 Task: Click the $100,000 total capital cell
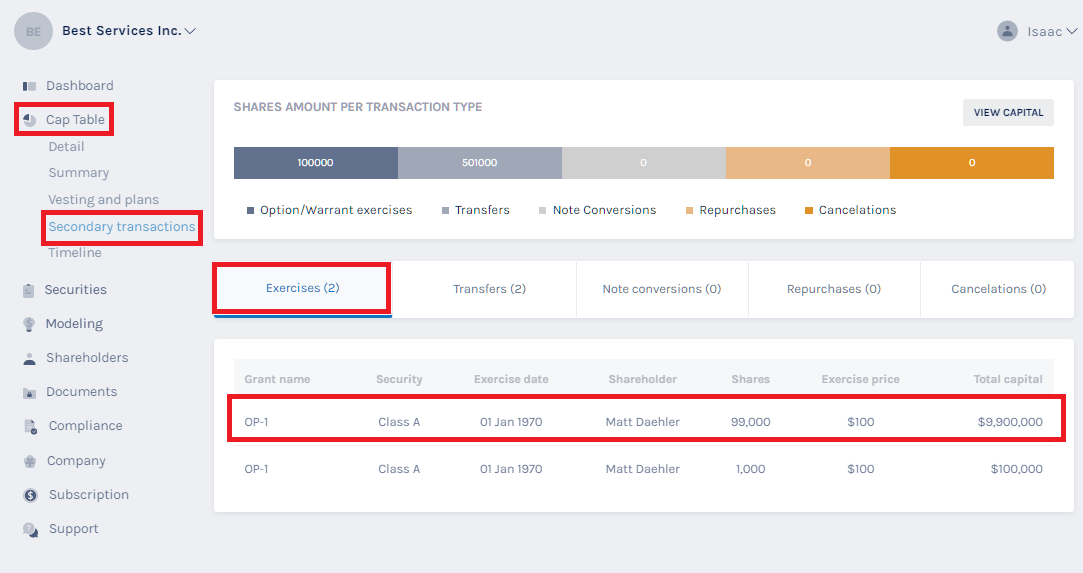(x=1017, y=469)
